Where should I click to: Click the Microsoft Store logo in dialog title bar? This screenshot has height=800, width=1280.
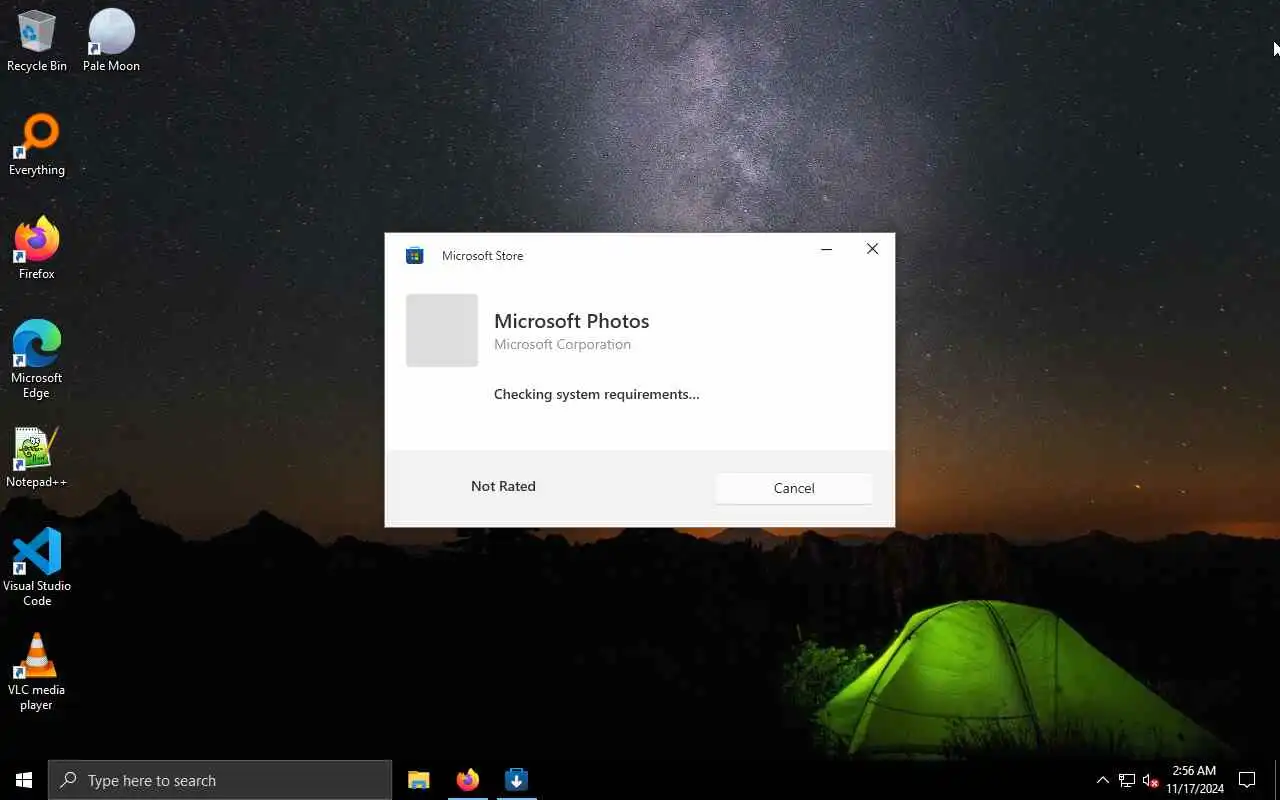[414, 256]
